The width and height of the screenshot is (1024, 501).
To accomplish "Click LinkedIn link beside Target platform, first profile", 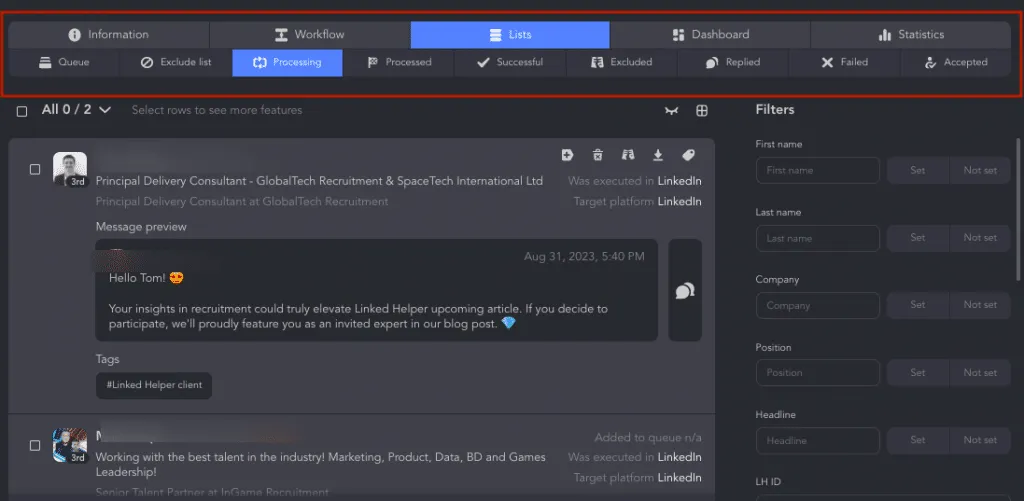I will [x=680, y=202].
